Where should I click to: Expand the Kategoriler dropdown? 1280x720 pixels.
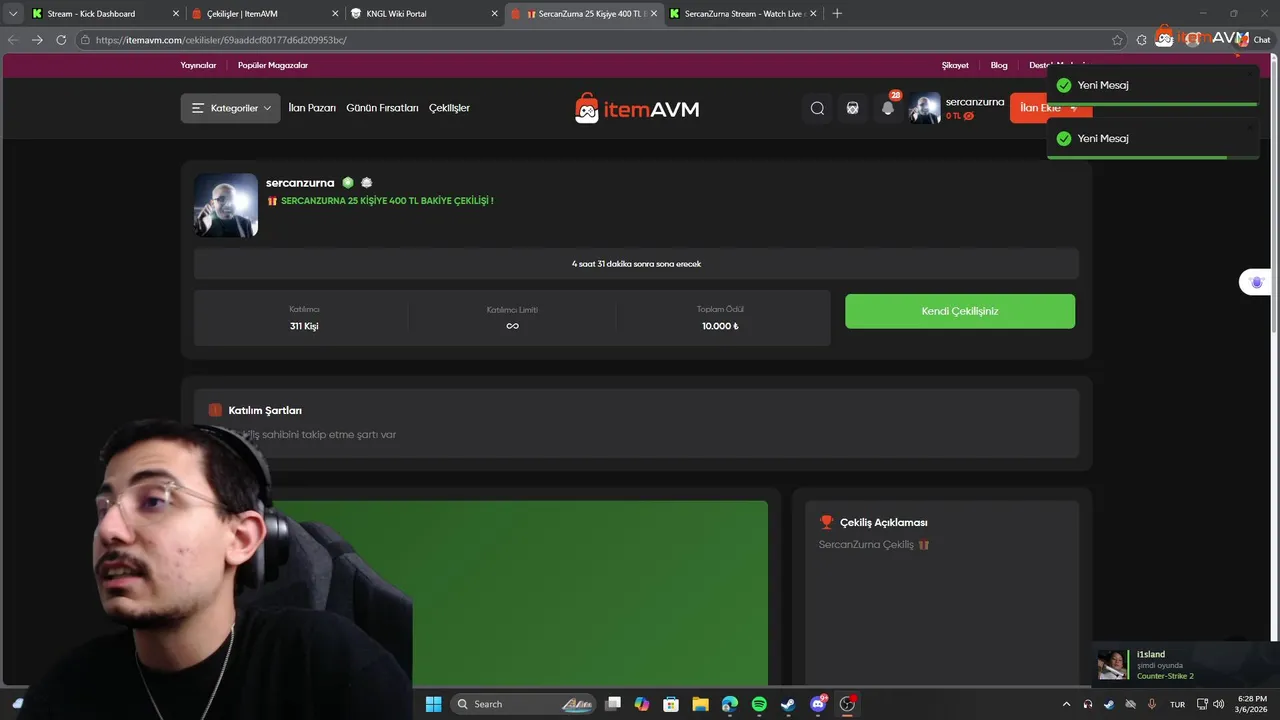231,108
